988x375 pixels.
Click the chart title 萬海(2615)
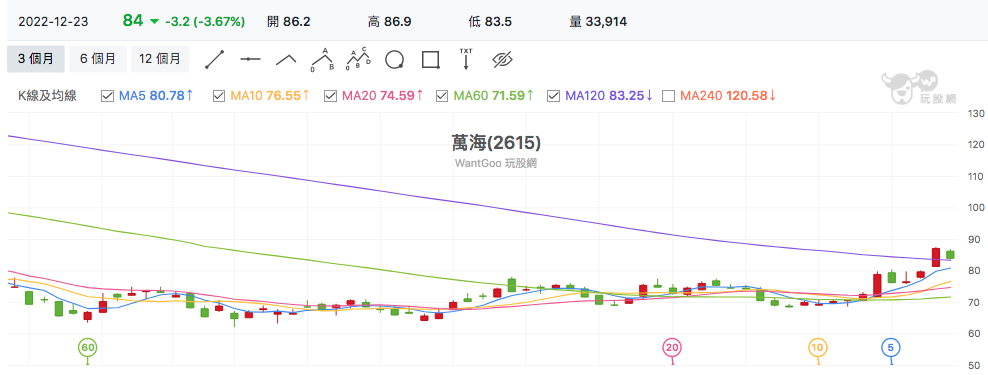(x=496, y=143)
